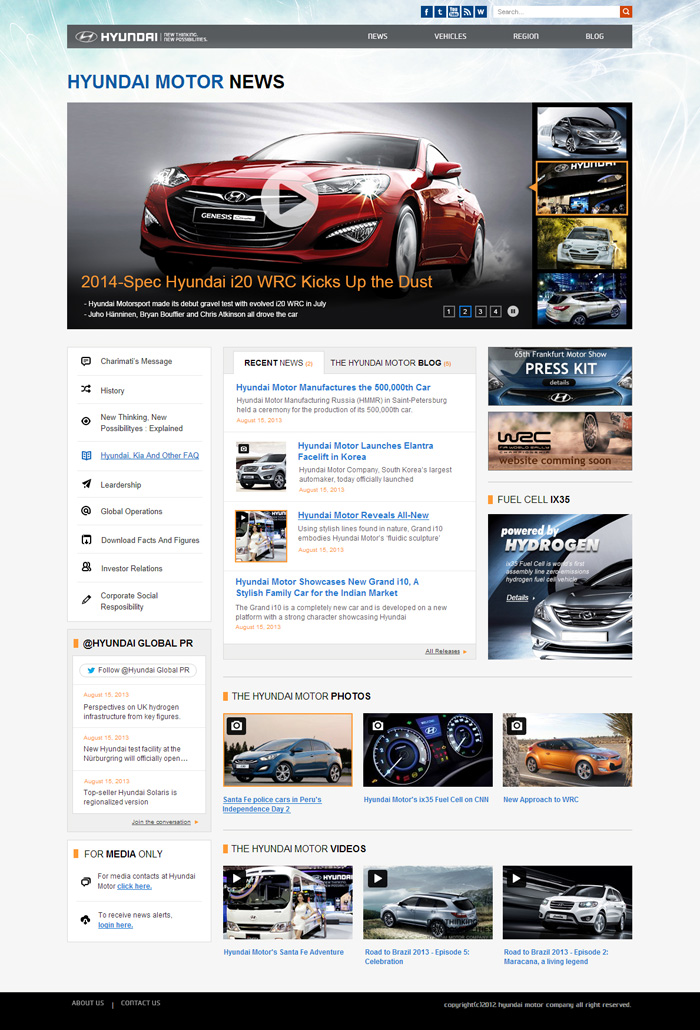Screen dimensions: 700x1030
Task: Click the Twitter social icon
Action: [x=440, y=12]
